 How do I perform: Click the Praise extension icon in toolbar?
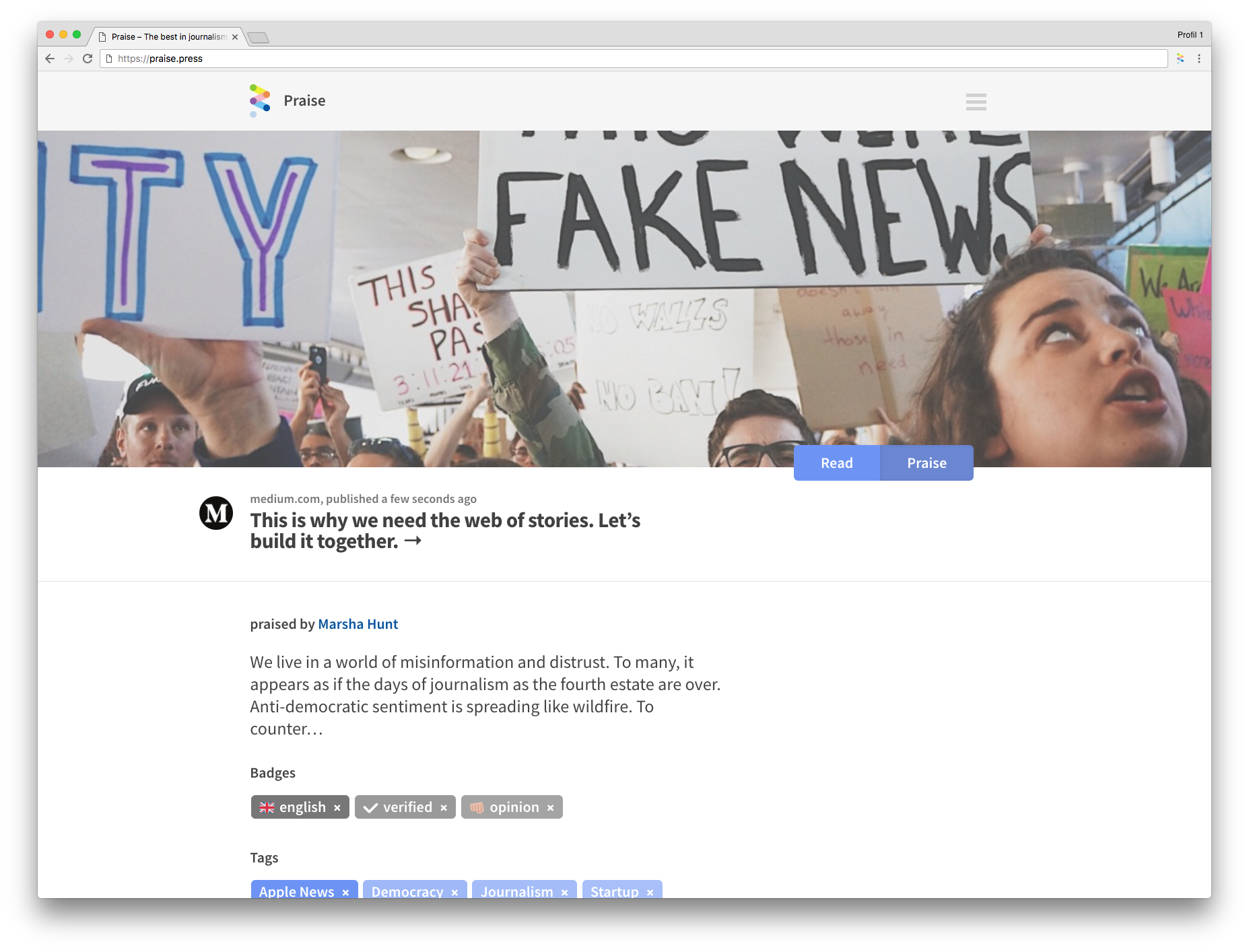click(1180, 59)
